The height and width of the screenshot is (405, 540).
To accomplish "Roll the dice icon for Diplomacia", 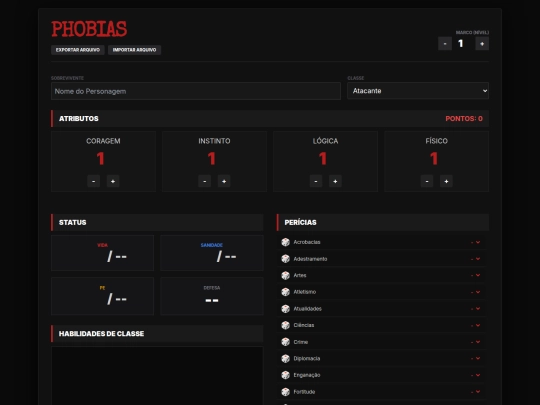I will pos(285,359).
